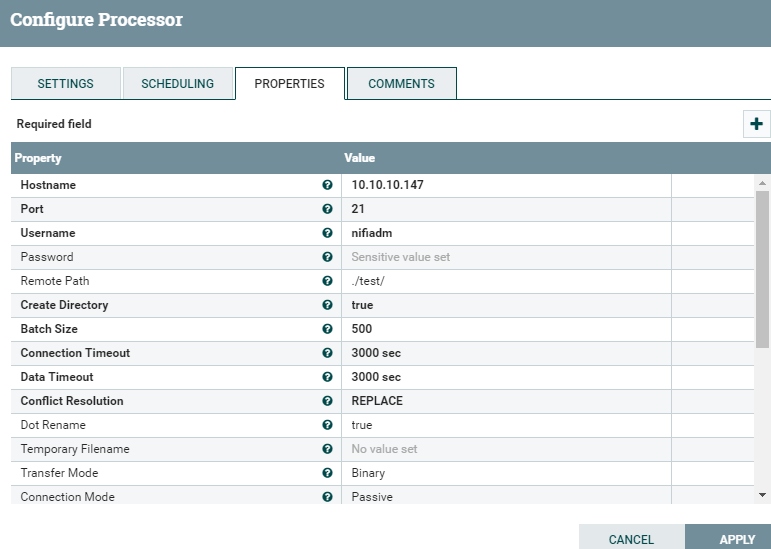This screenshot has height=549, width=771.
Task: Show help for the Password property
Action: [x=327, y=257]
